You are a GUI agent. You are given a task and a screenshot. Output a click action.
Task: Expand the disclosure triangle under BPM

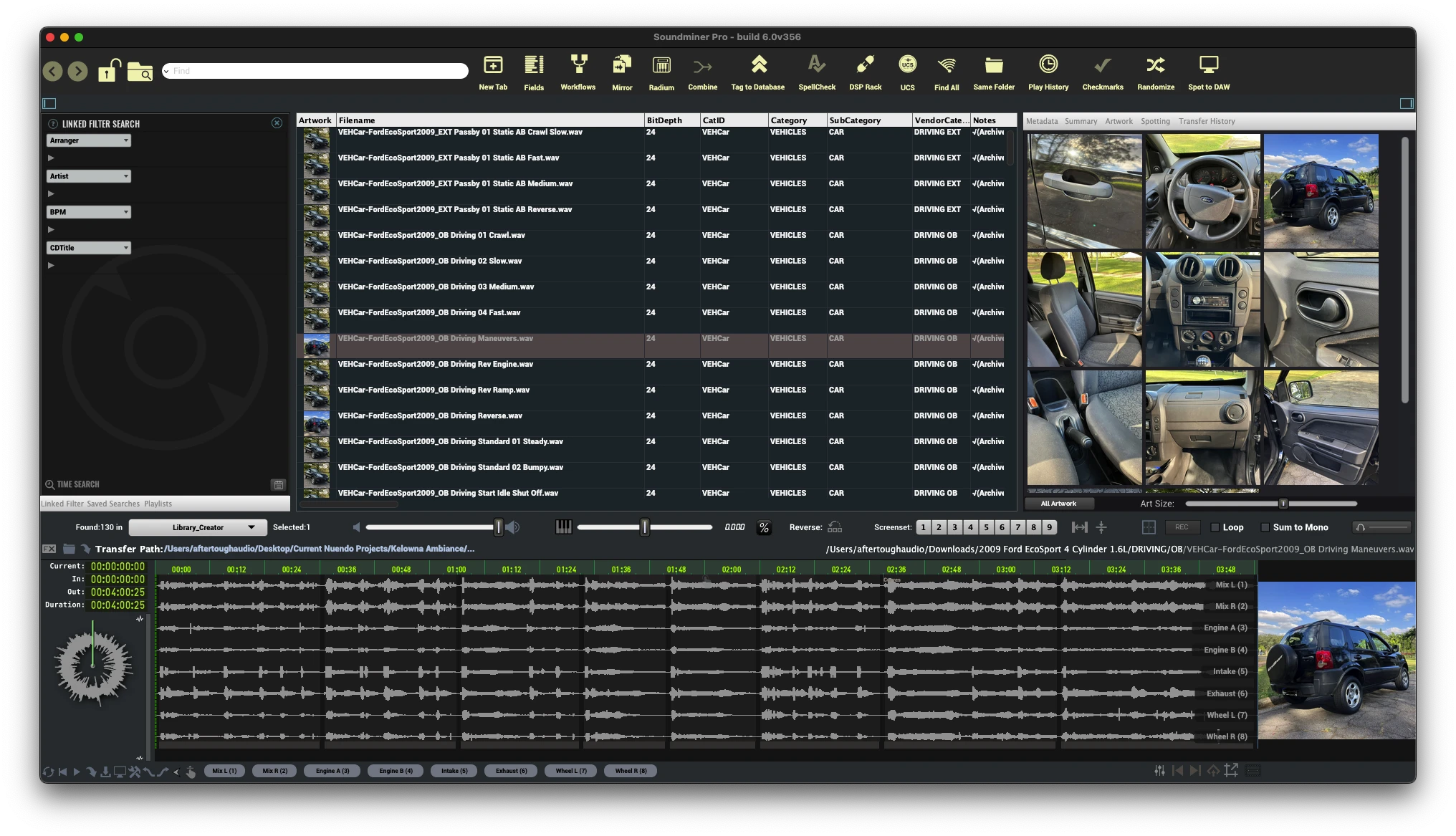51,230
